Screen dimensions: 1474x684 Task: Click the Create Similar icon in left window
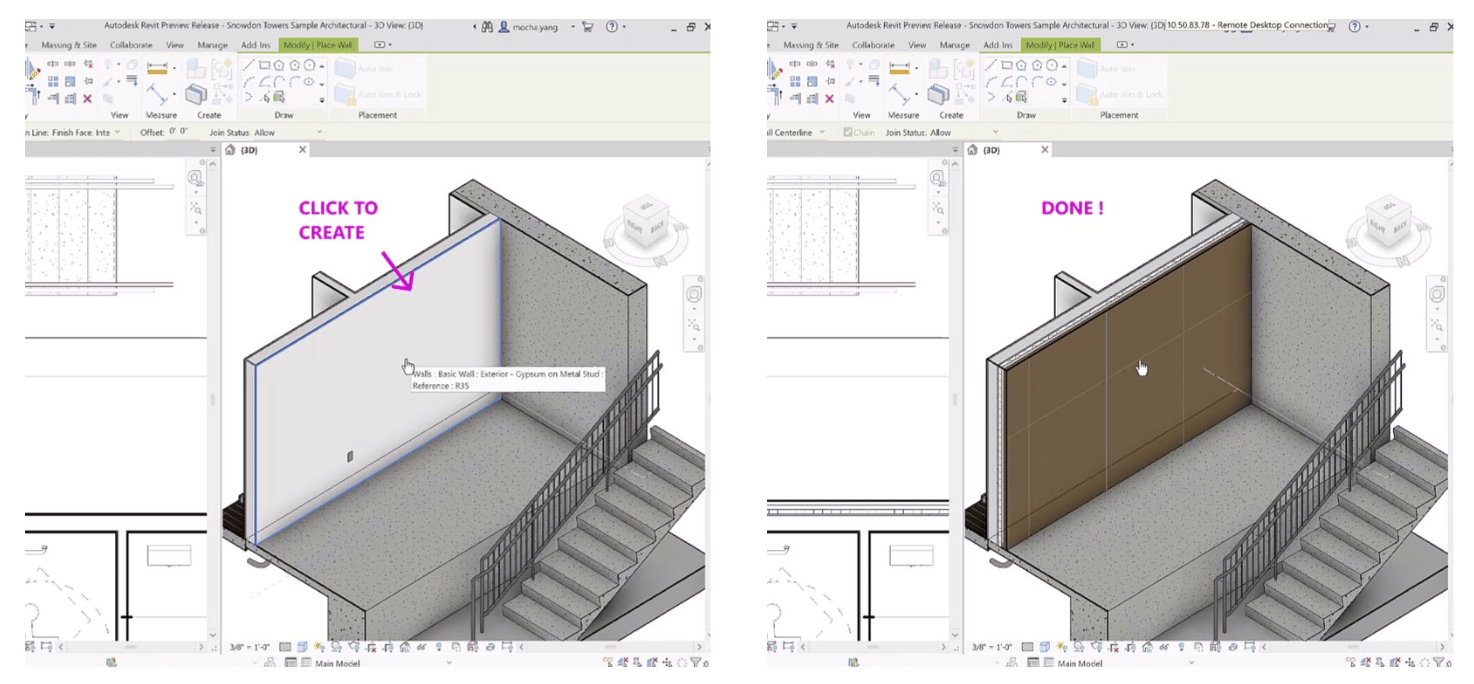click(196, 94)
